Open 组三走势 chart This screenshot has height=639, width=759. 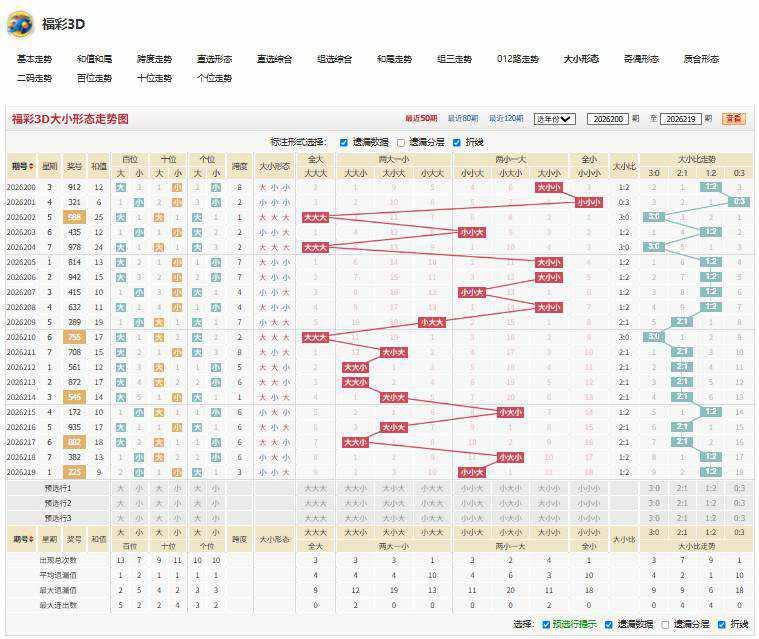[455, 59]
